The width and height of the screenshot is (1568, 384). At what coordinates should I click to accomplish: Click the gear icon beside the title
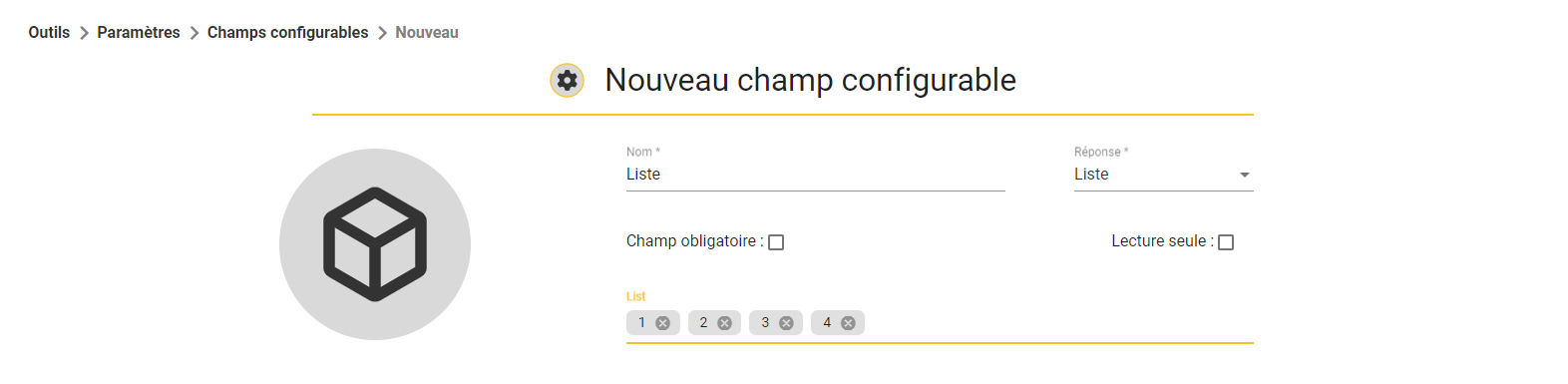coord(567,81)
